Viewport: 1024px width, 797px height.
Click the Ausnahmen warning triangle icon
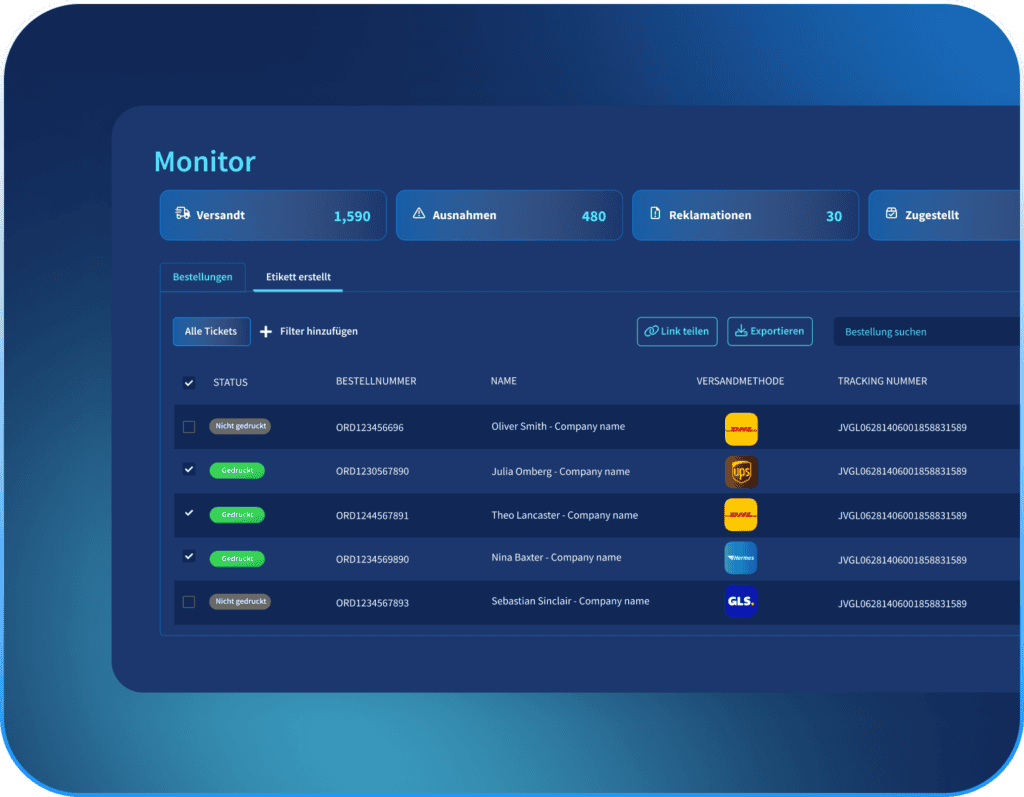[419, 214]
